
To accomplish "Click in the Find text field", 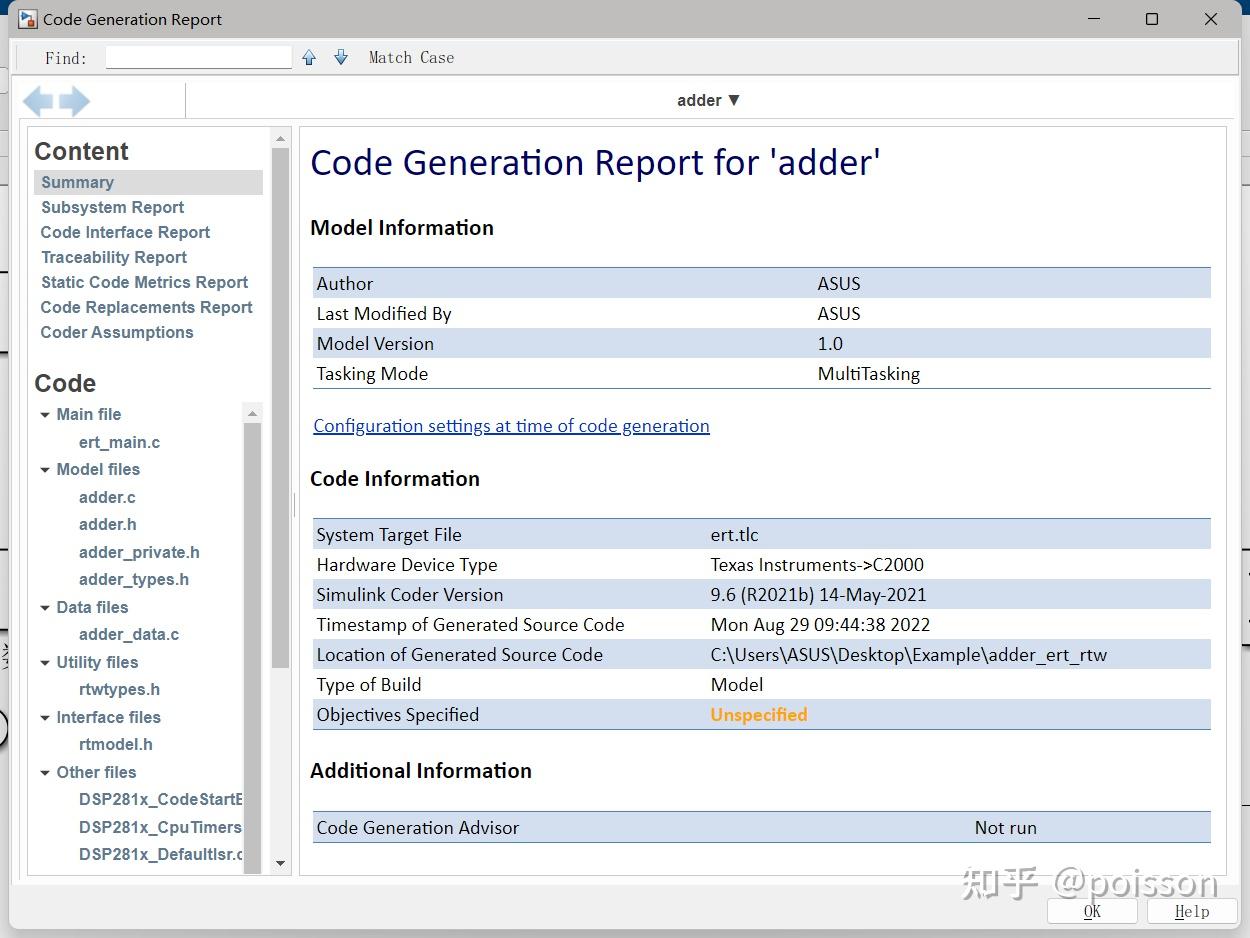I will pos(198,58).
